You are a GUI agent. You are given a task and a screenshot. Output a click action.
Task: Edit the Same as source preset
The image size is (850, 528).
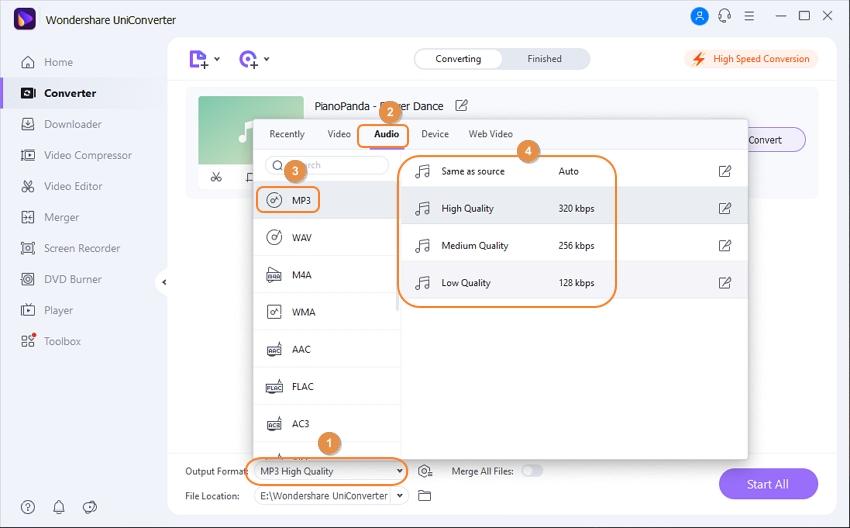pyautogui.click(x=724, y=171)
